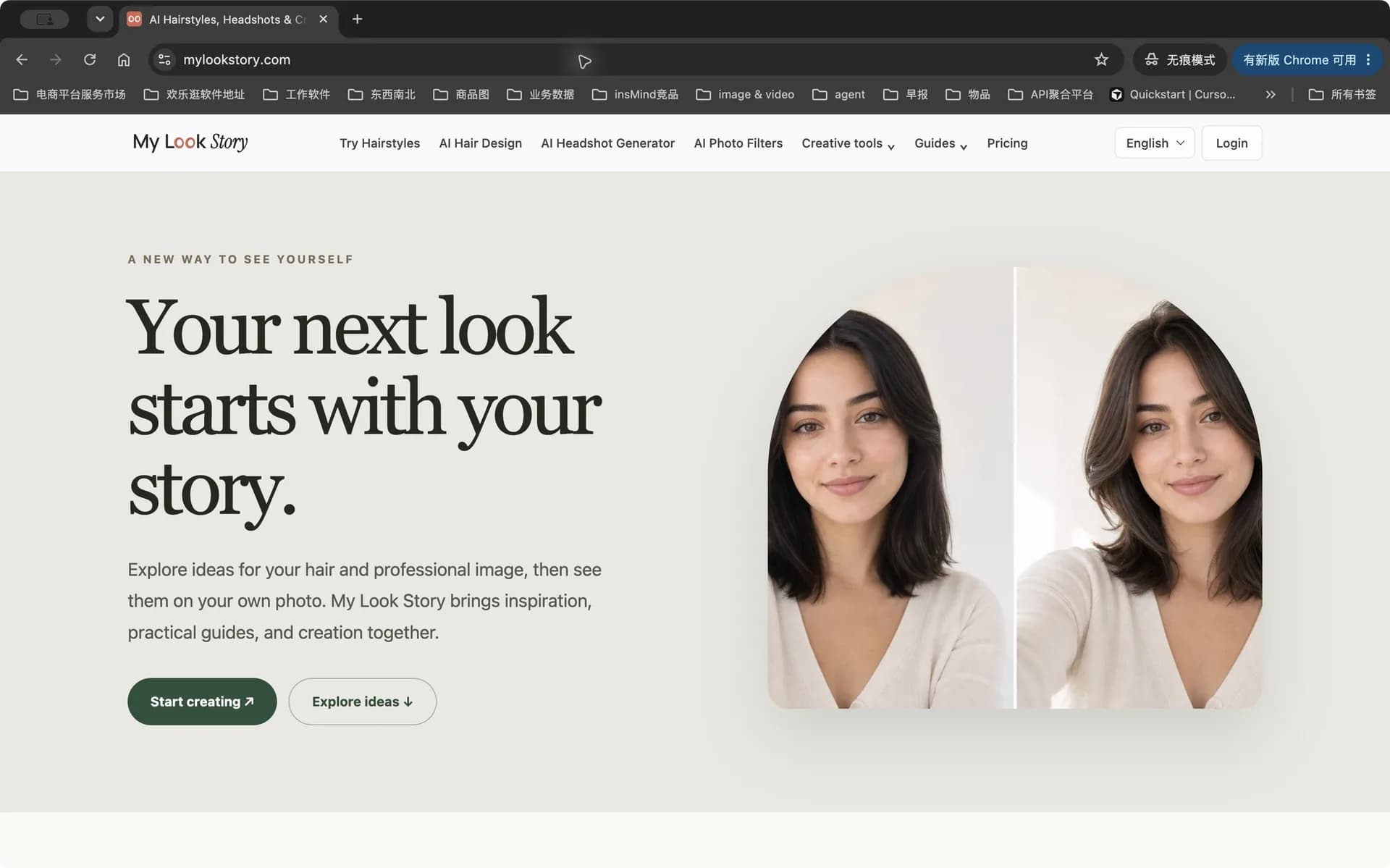
Task: Open the 工作软件 bookmark folder
Action: [296, 94]
